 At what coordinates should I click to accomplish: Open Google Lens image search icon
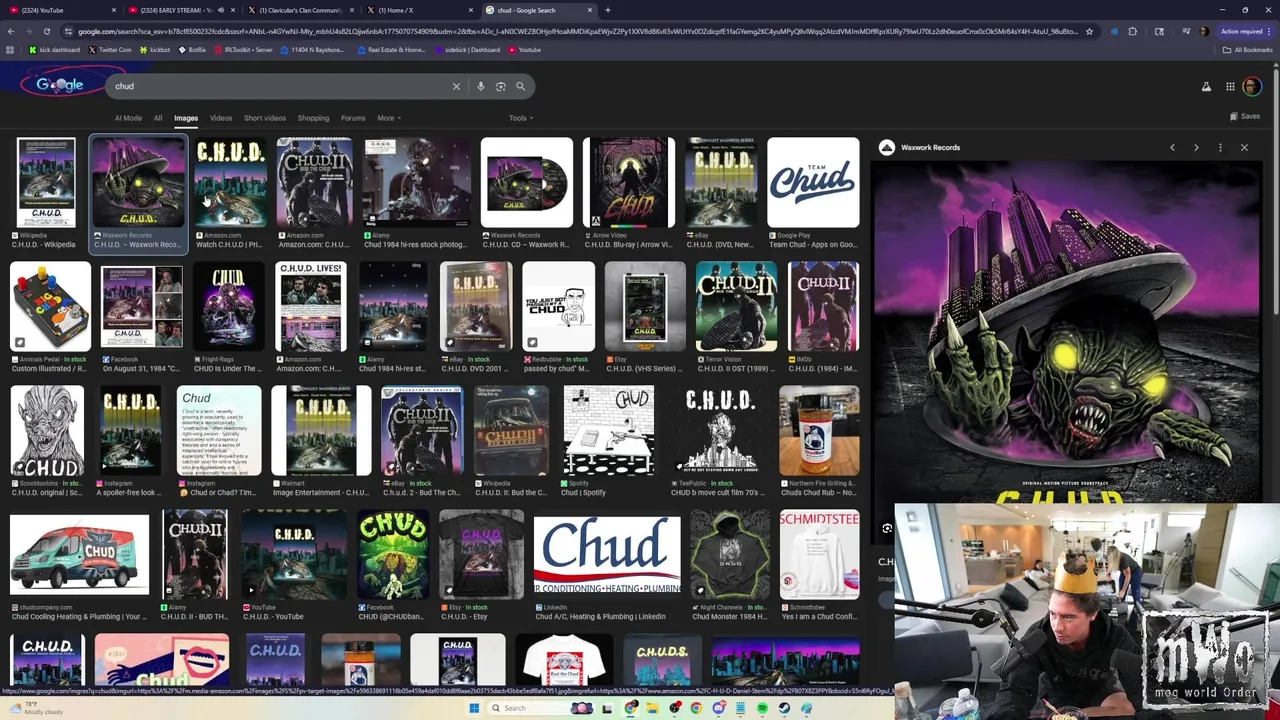(500, 86)
